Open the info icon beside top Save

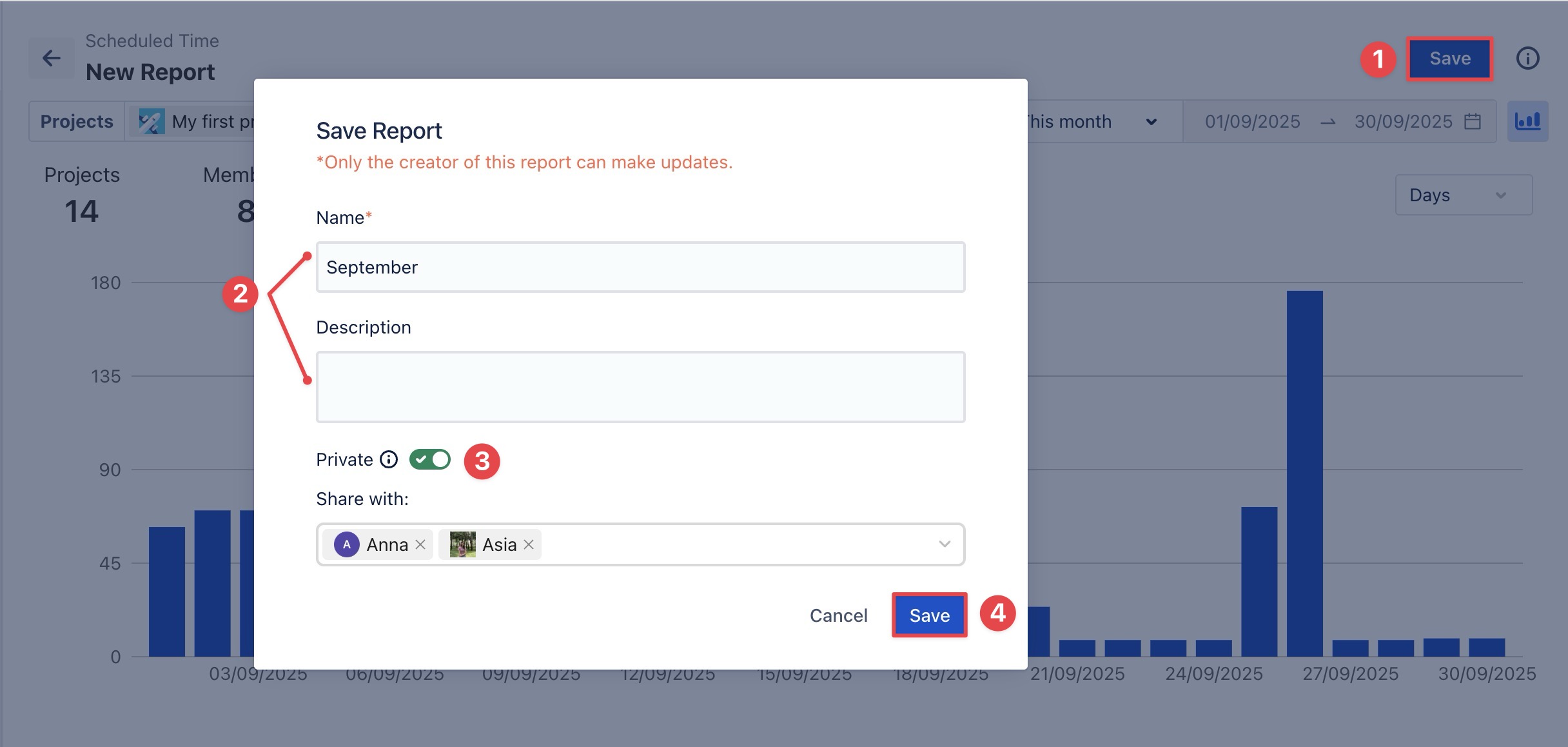tap(1527, 58)
